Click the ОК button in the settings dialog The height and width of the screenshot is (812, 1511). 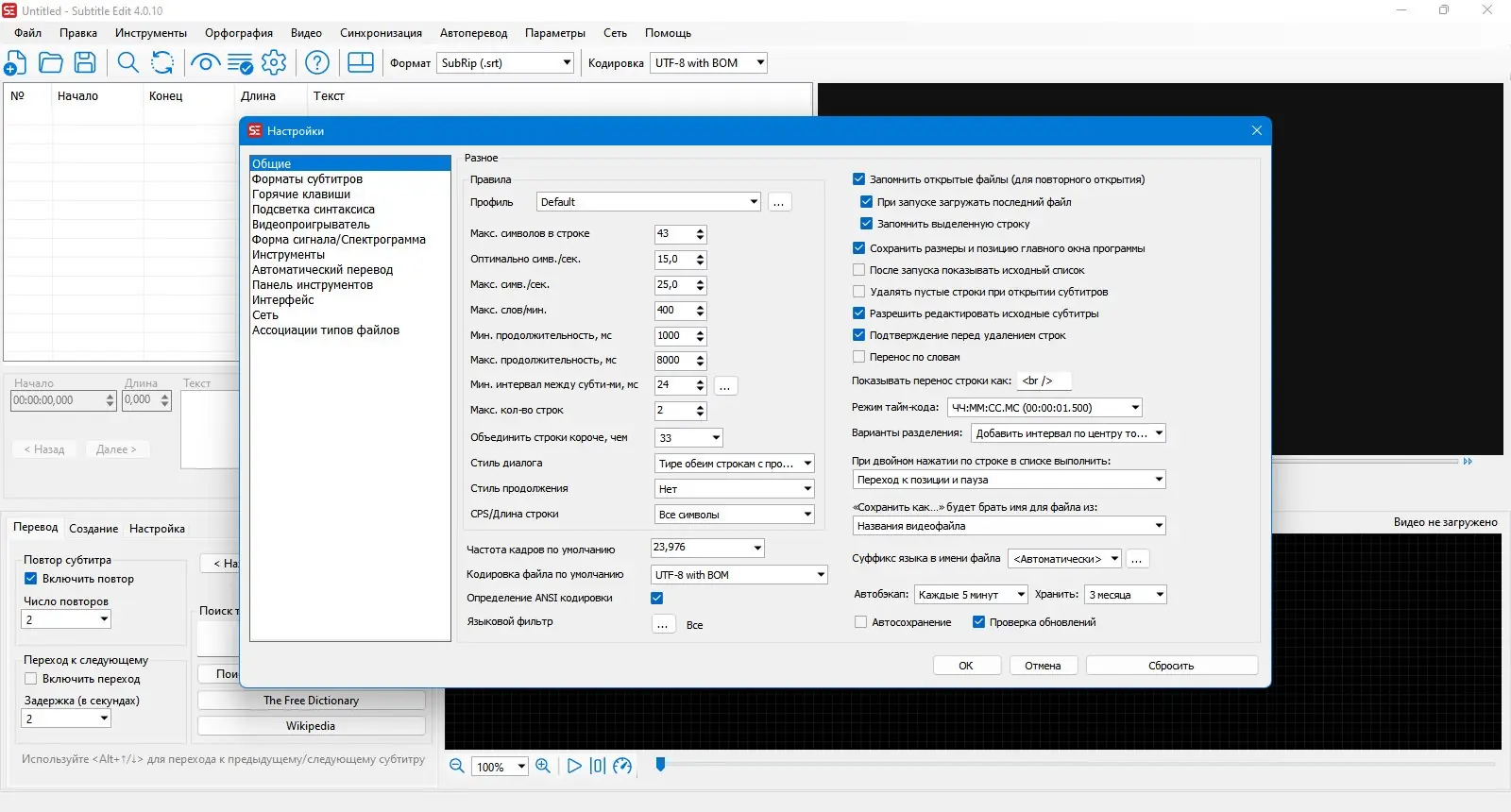(966, 666)
